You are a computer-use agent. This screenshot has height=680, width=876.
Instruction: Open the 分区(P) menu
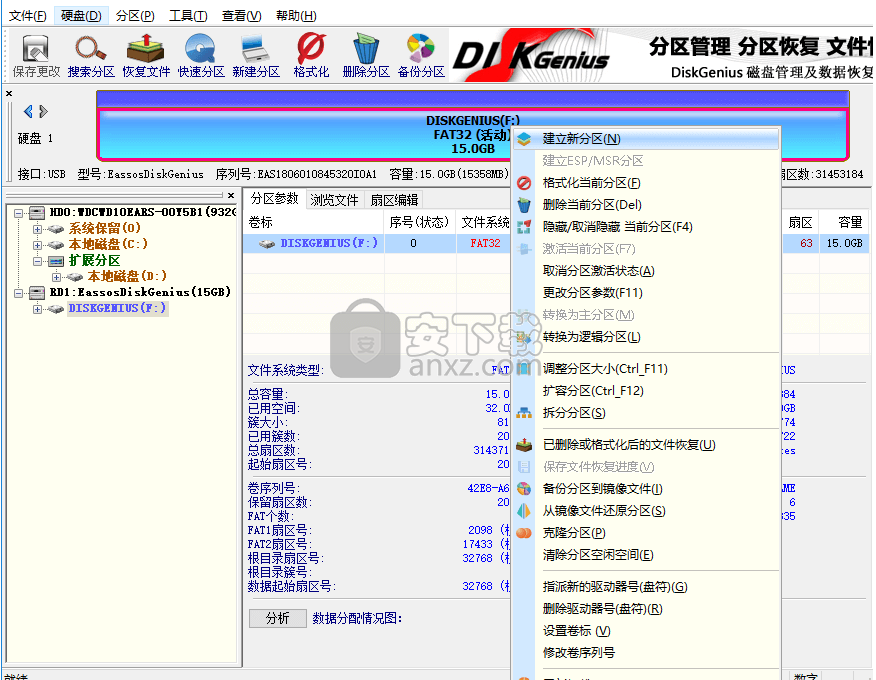pyautogui.click(x=135, y=16)
